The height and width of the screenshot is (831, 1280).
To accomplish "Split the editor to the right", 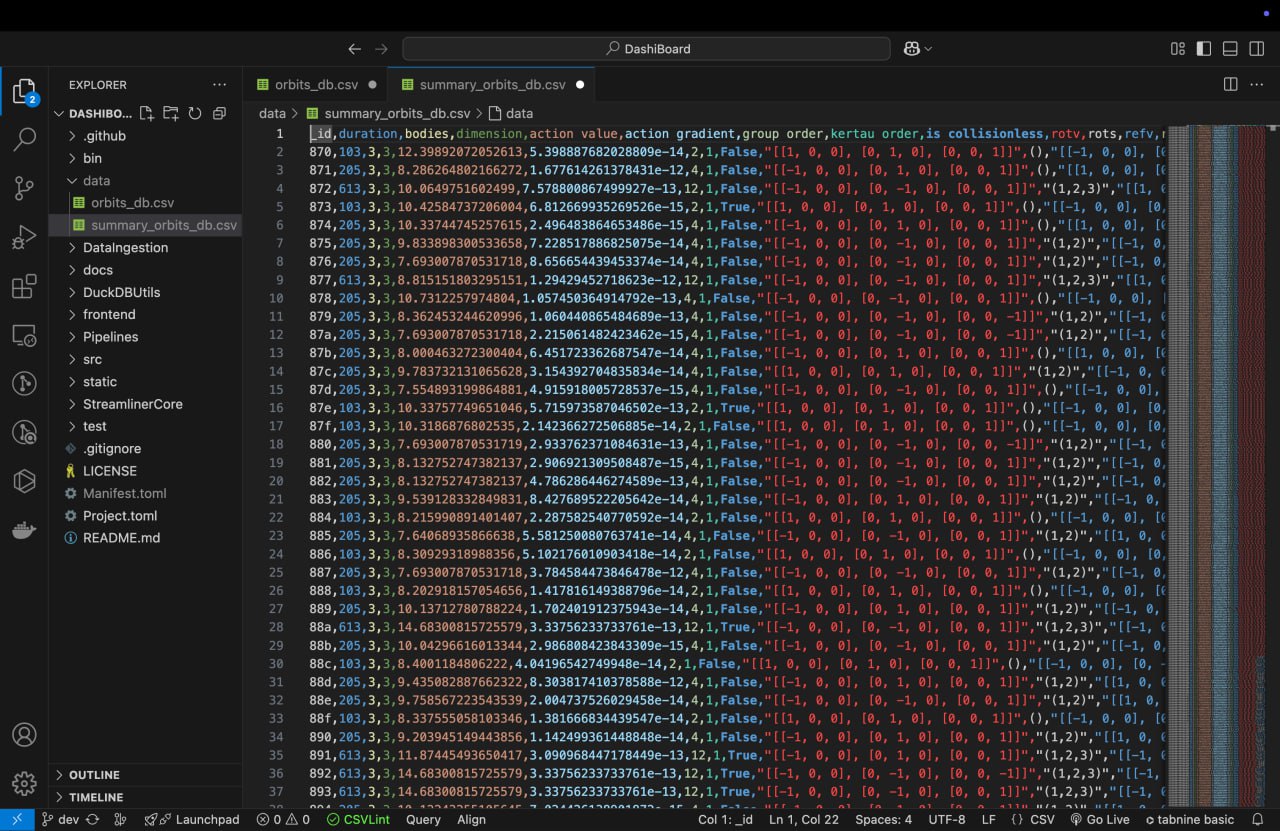I will click(1230, 84).
